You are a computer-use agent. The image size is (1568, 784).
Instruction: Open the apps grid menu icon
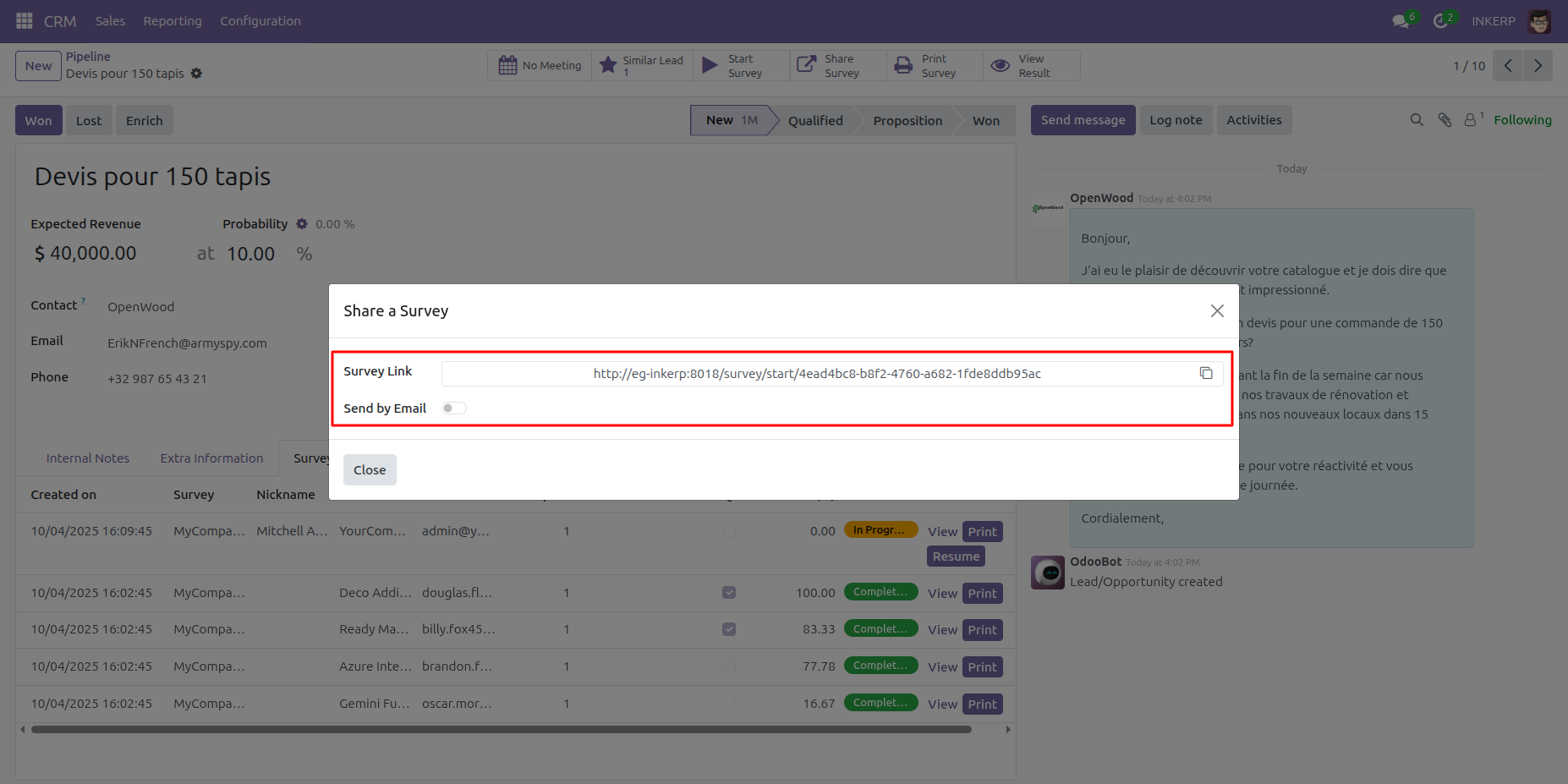pyautogui.click(x=25, y=20)
